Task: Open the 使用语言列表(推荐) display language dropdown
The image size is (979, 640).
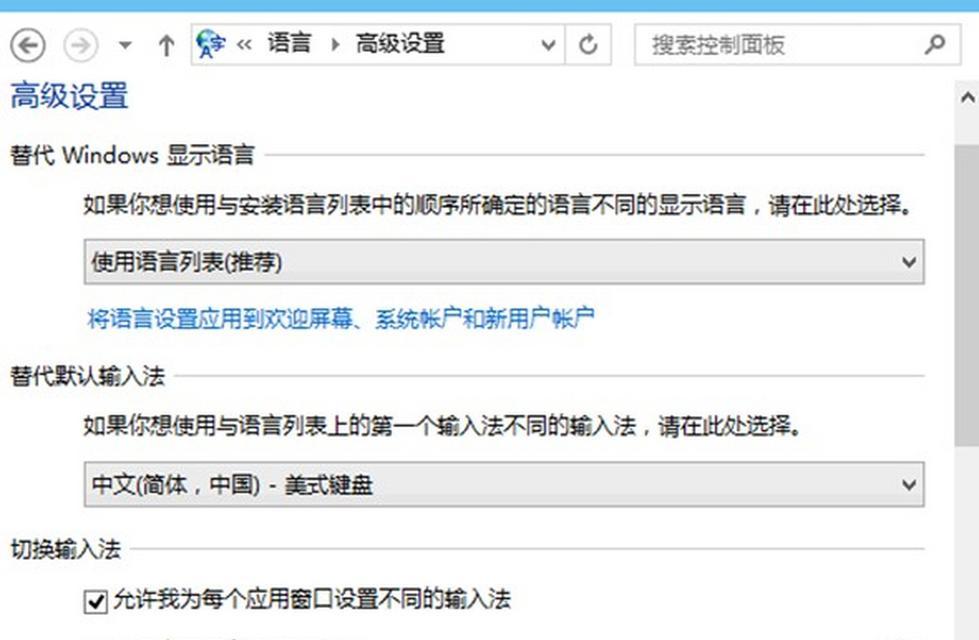Action: (504, 262)
